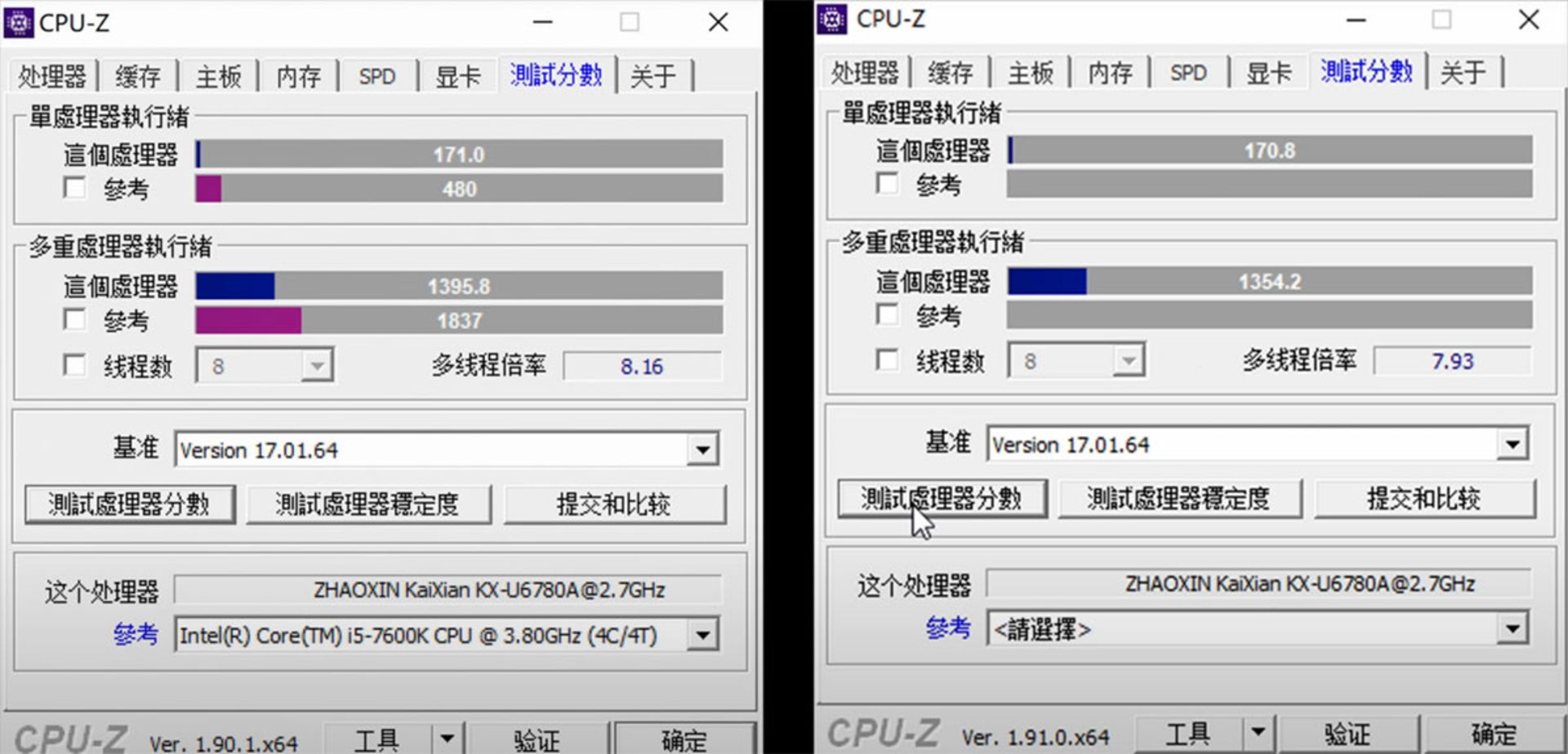Enable 线程数 checkbox in right window
Image resolution: width=1568 pixels, height=754 pixels.
[887, 359]
